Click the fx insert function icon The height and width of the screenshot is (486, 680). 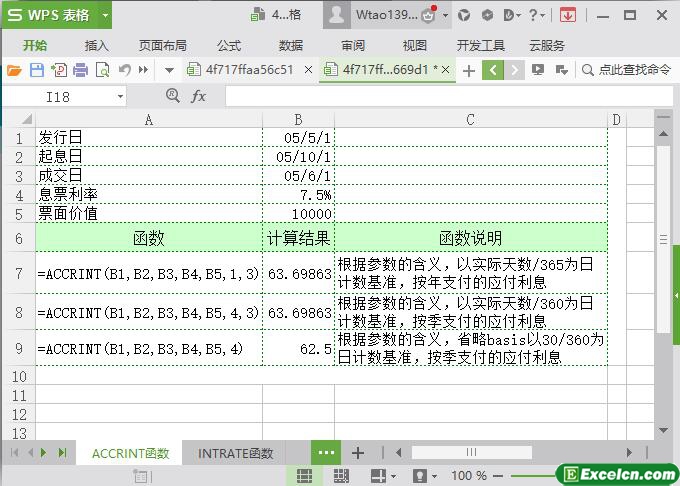coord(198,96)
